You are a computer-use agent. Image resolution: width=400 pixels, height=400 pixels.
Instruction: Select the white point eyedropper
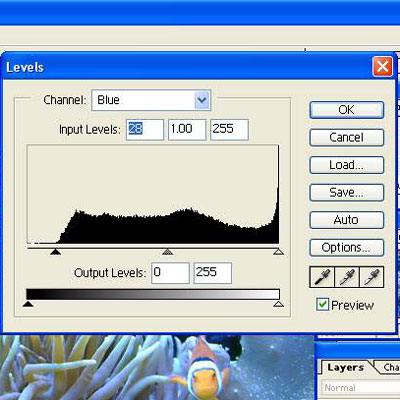tap(371, 277)
